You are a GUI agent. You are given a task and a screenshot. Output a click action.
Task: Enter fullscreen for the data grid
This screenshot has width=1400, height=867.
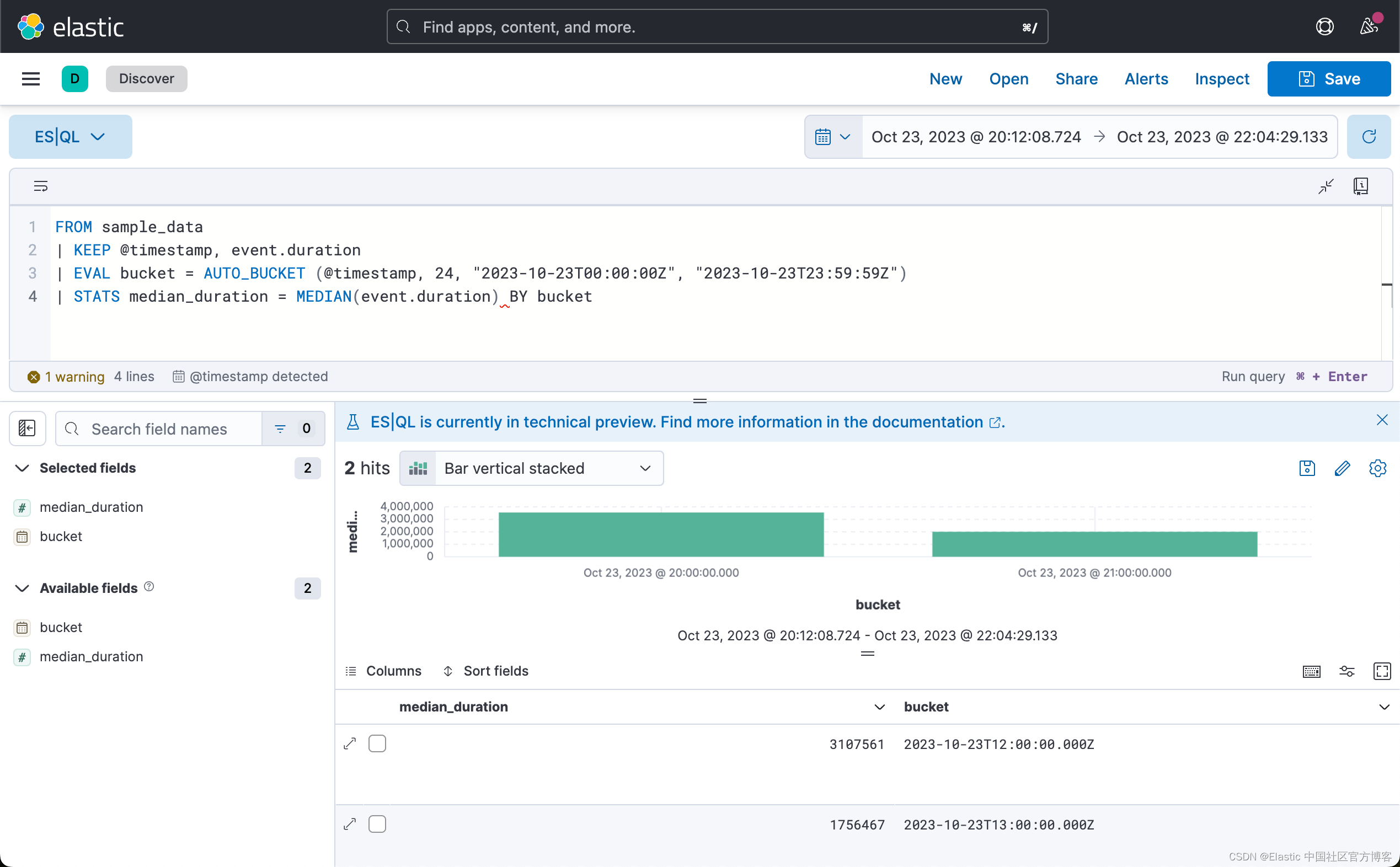click(x=1382, y=671)
